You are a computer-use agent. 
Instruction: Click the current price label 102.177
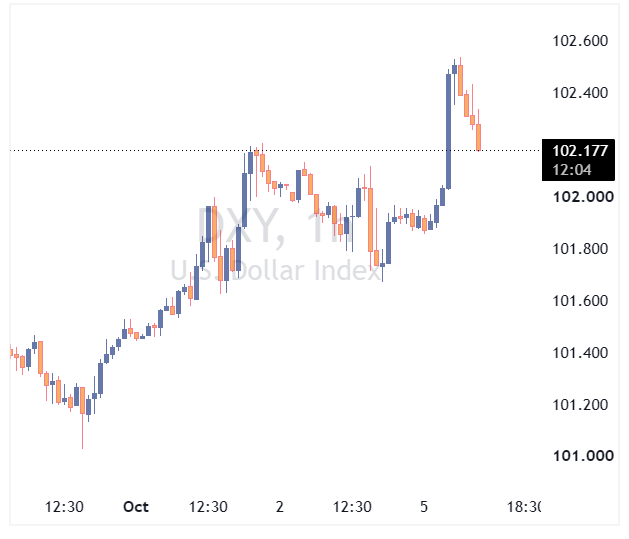[x=580, y=151]
